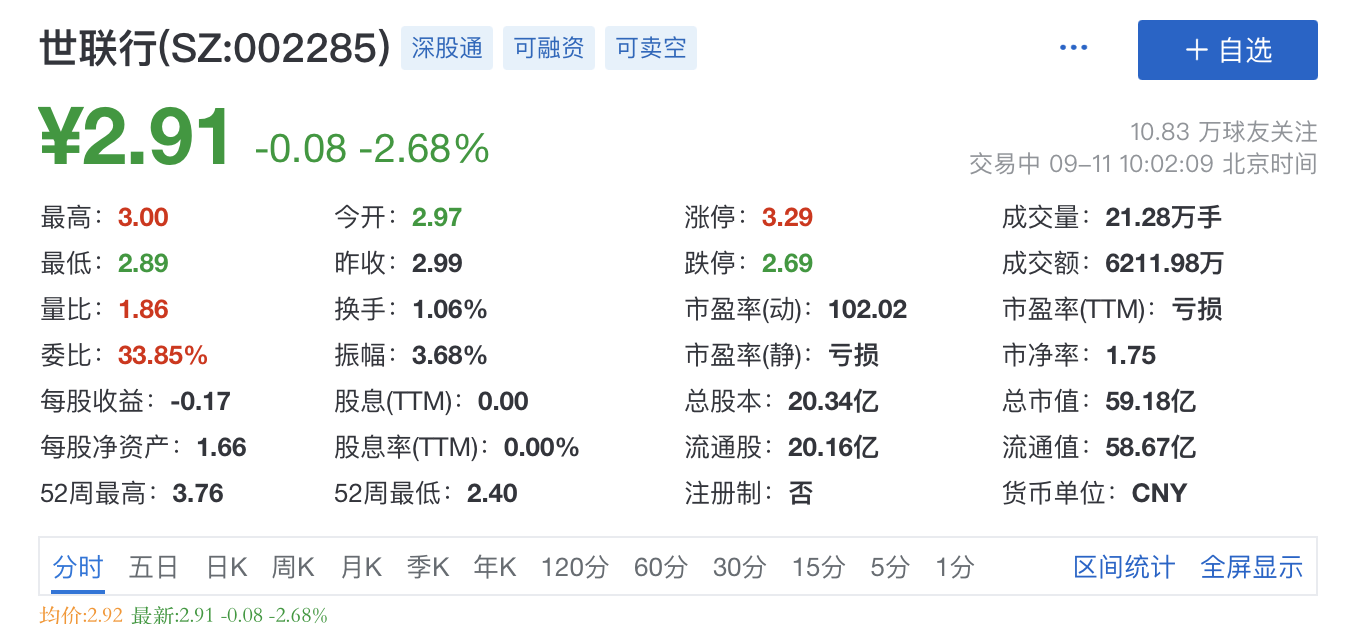Click the 成交额 value 6211.98万
The height and width of the screenshot is (624, 1354).
click(1164, 263)
